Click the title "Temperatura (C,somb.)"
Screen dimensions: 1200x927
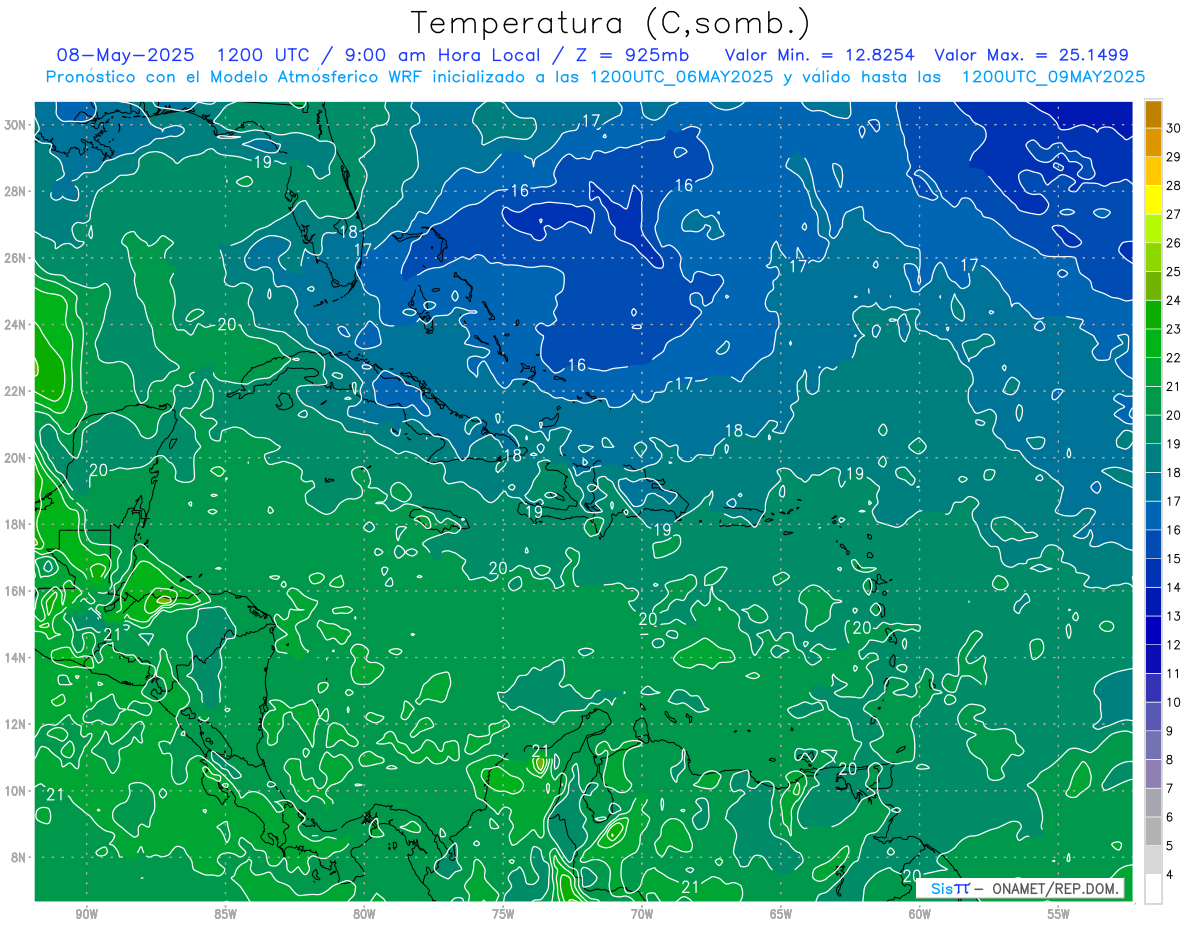611,23
